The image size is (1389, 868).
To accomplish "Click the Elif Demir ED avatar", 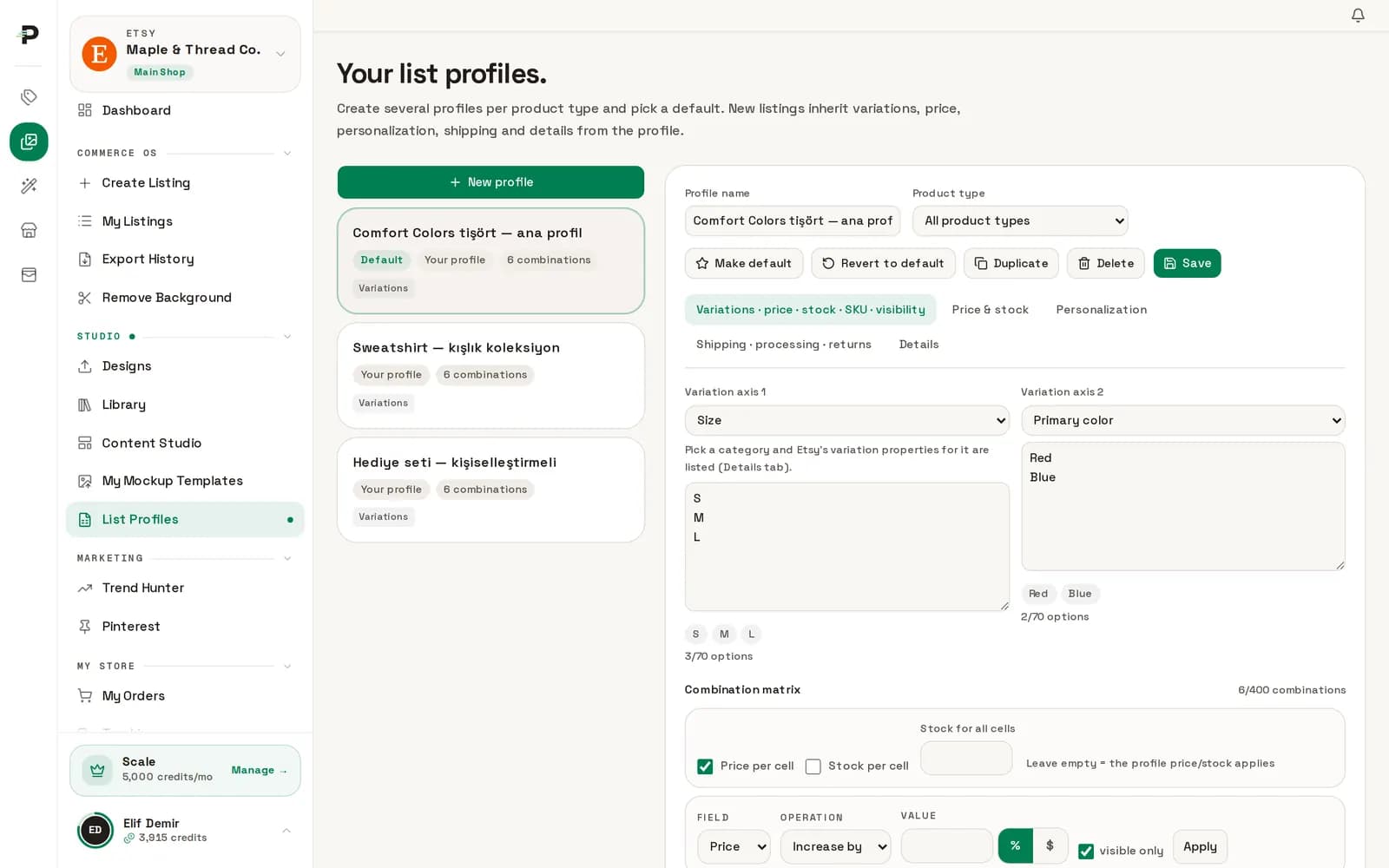I will click(x=95, y=831).
